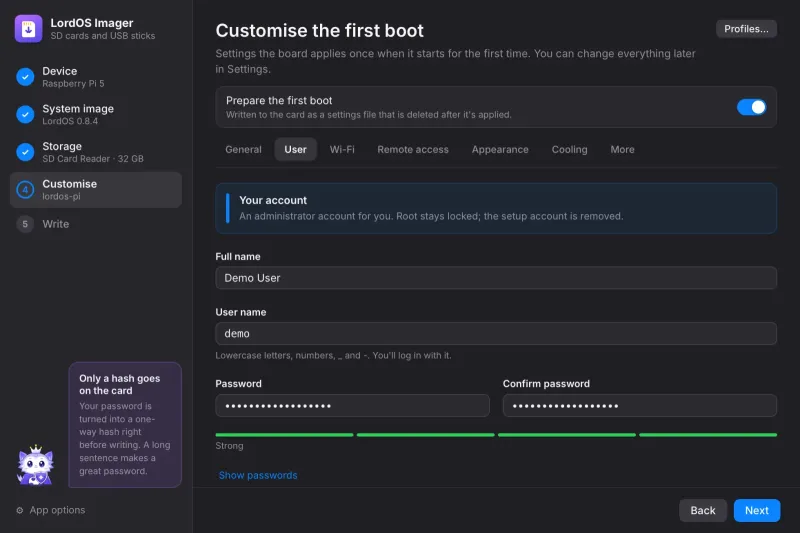Image resolution: width=800 pixels, height=533 pixels.
Task: Select the Customise step in sidebar
Action: pos(96,190)
